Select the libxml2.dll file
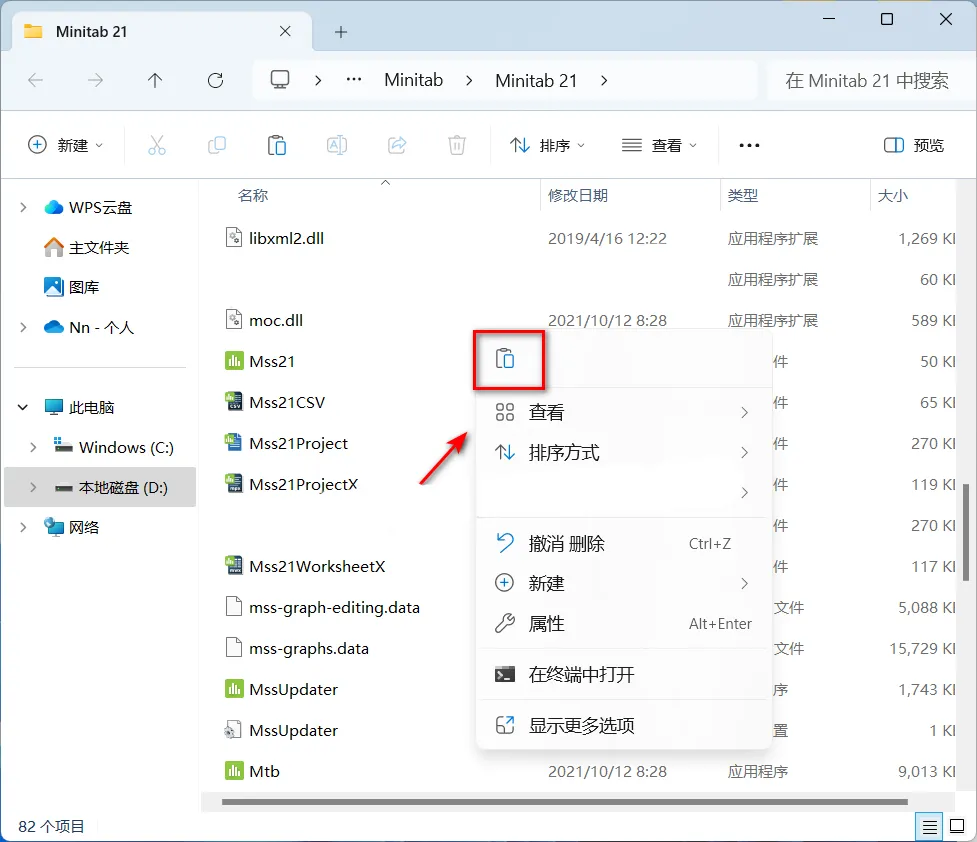The height and width of the screenshot is (842, 977). pos(274,238)
